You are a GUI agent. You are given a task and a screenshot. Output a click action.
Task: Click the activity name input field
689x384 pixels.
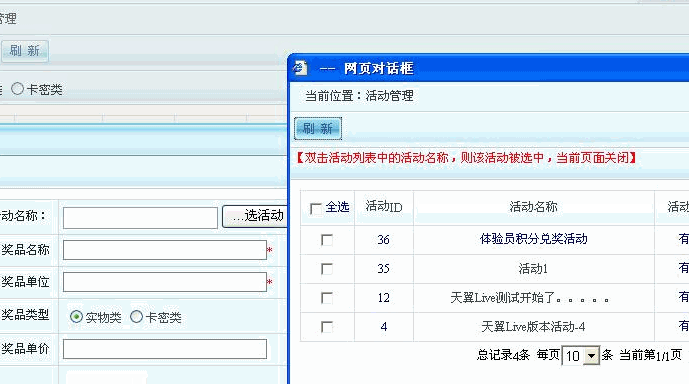[140, 218]
